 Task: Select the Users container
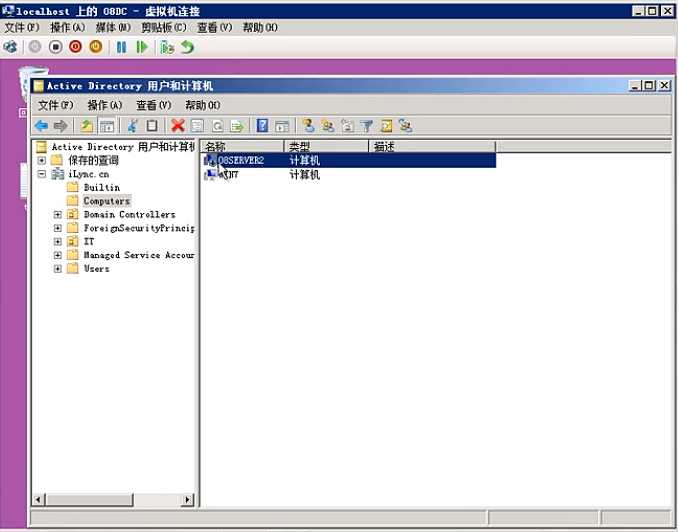[x=96, y=269]
